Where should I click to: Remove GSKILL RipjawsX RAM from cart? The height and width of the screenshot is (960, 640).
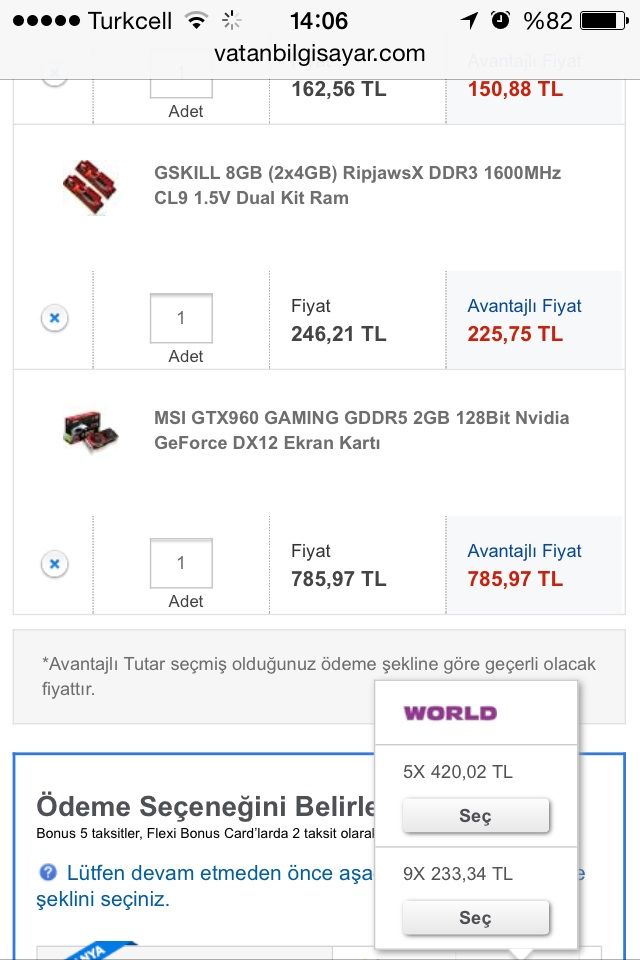(x=54, y=318)
